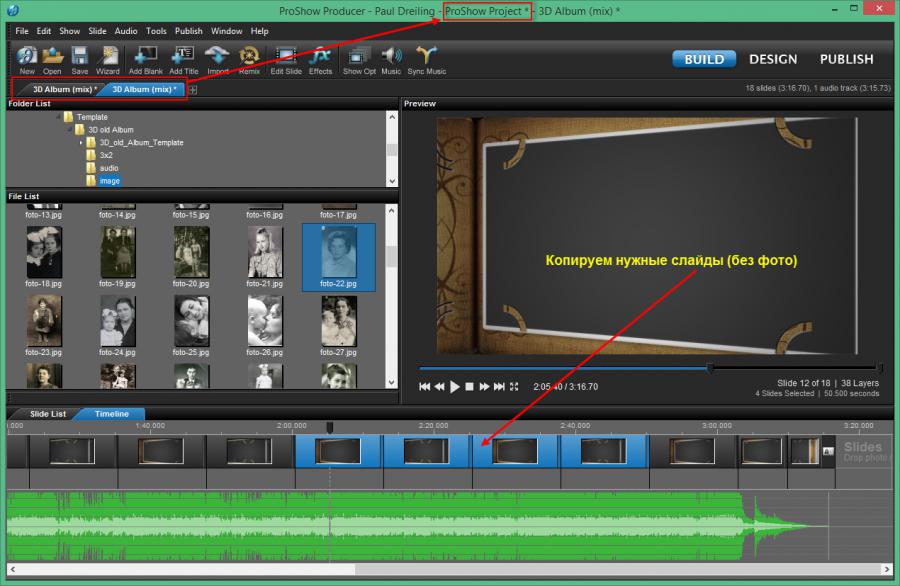Open the Audio menu
Image resolution: width=900 pixels, height=586 pixels.
tap(126, 31)
